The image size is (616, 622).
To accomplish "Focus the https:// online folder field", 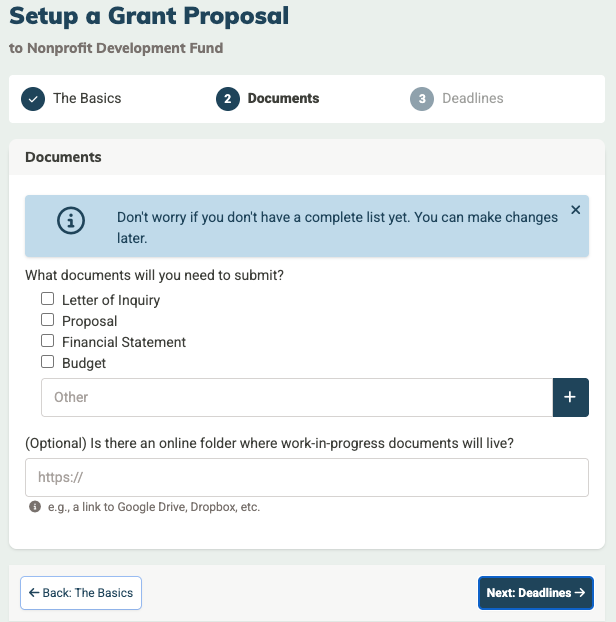I will pos(307,477).
